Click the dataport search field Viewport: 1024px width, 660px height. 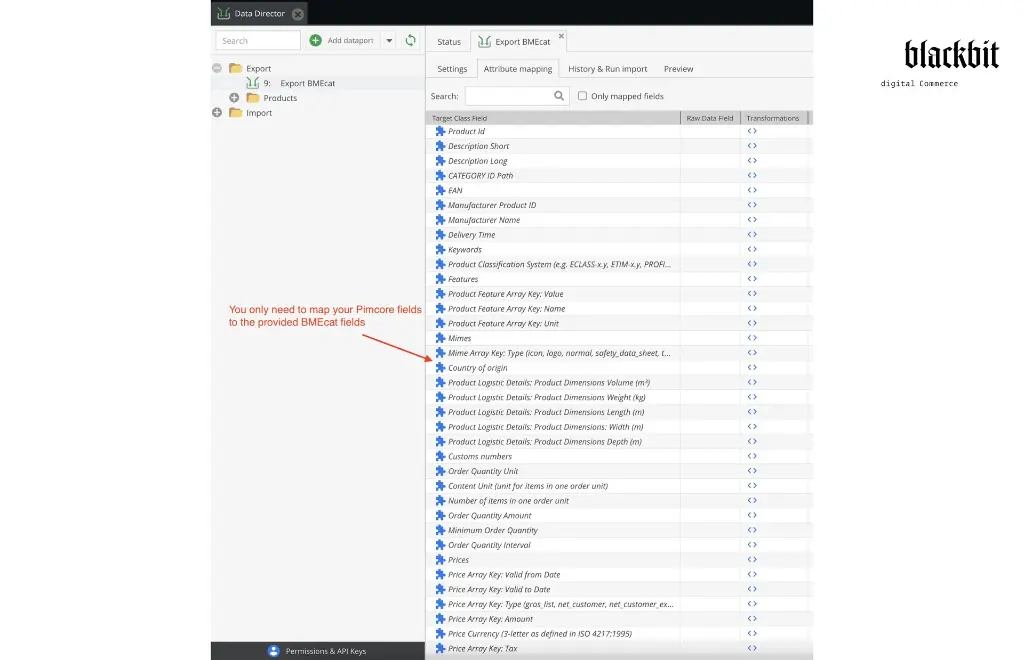tap(258, 40)
